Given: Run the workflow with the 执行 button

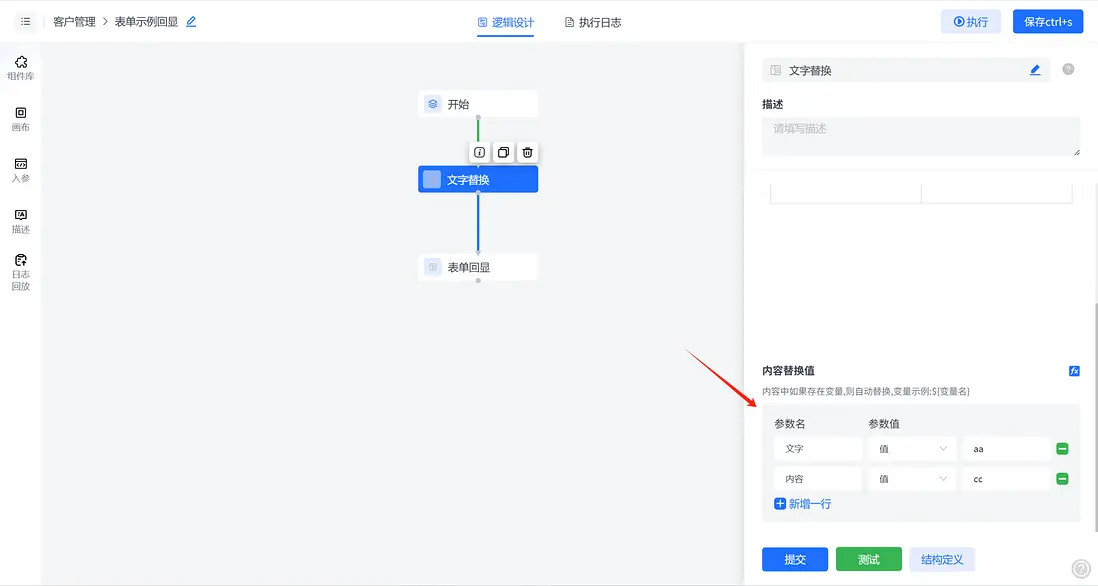Looking at the screenshot, I should coord(970,20).
